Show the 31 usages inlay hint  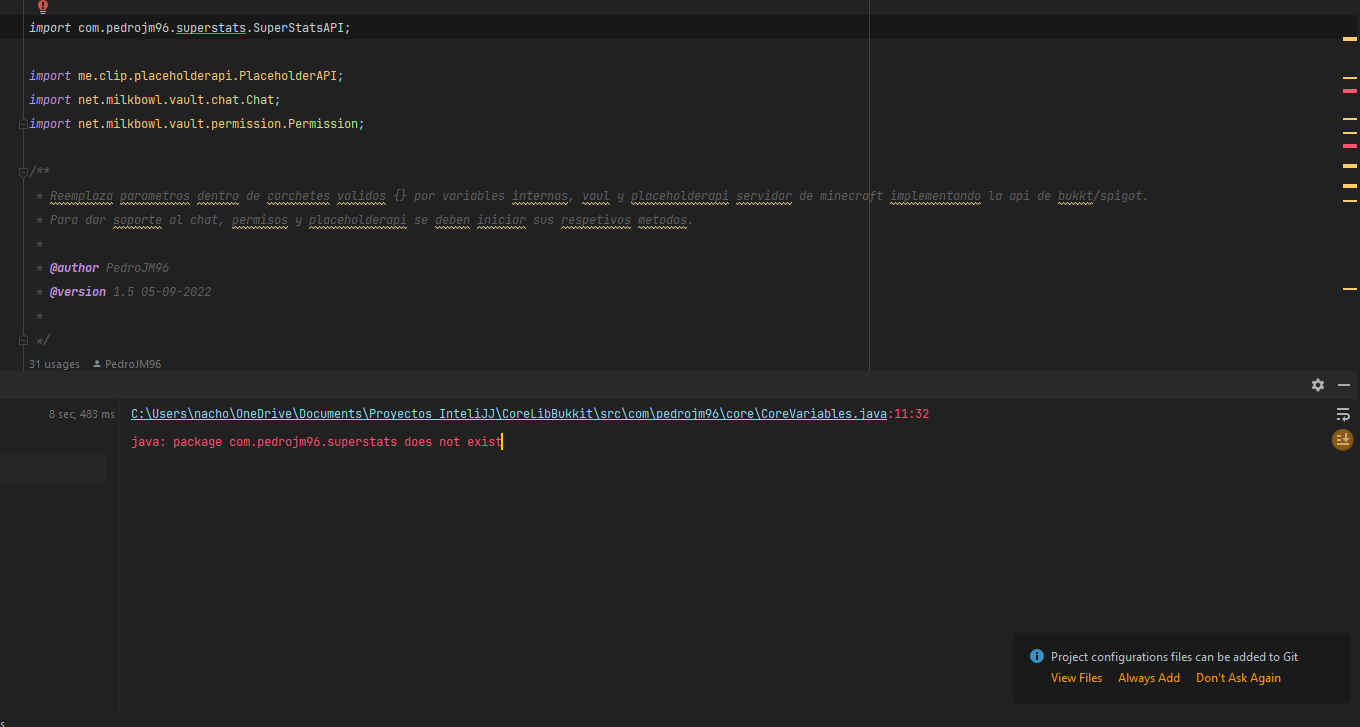(x=54, y=364)
